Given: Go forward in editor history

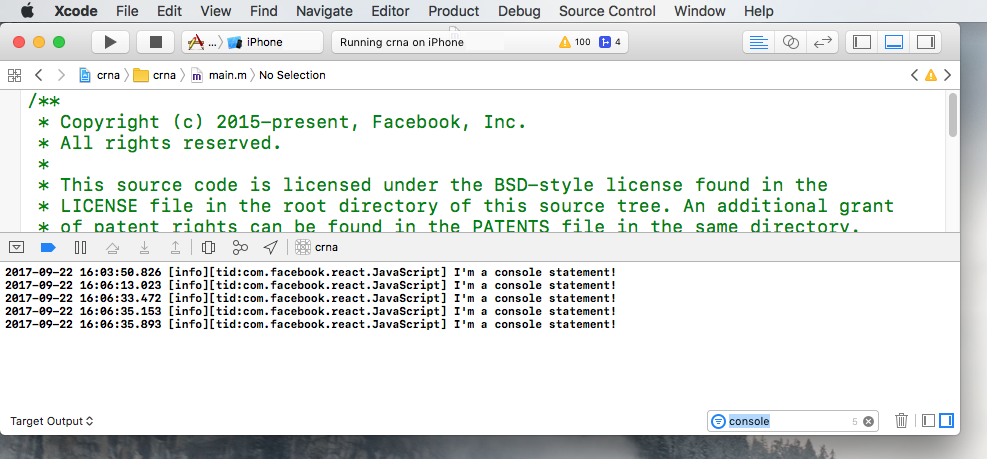Looking at the screenshot, I should point(61,75).
